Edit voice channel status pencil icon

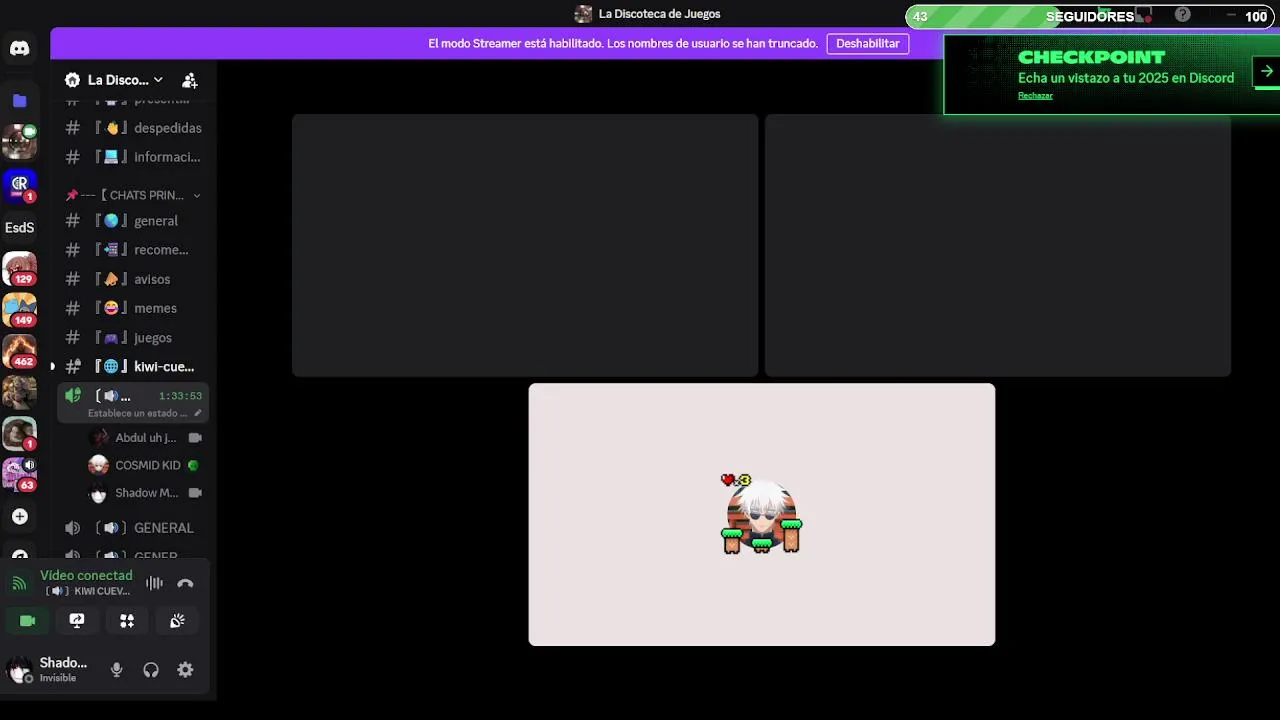[198, 413]
